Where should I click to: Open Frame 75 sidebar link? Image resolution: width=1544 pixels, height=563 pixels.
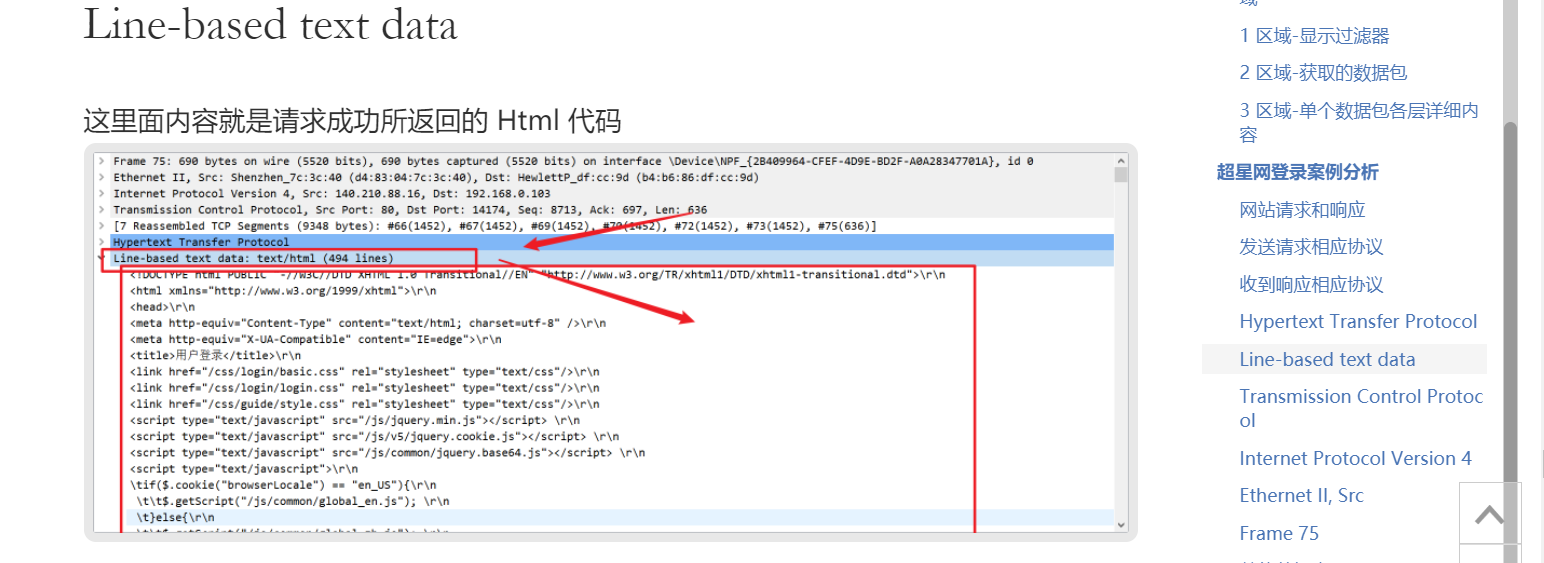pos(1279,534)
